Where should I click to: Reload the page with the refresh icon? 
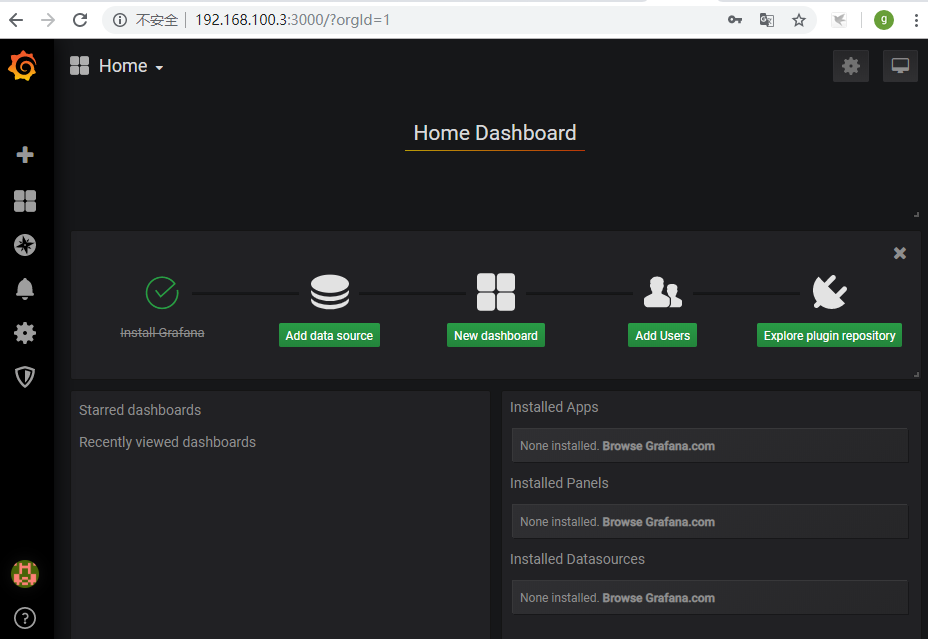tap(80, 20)
